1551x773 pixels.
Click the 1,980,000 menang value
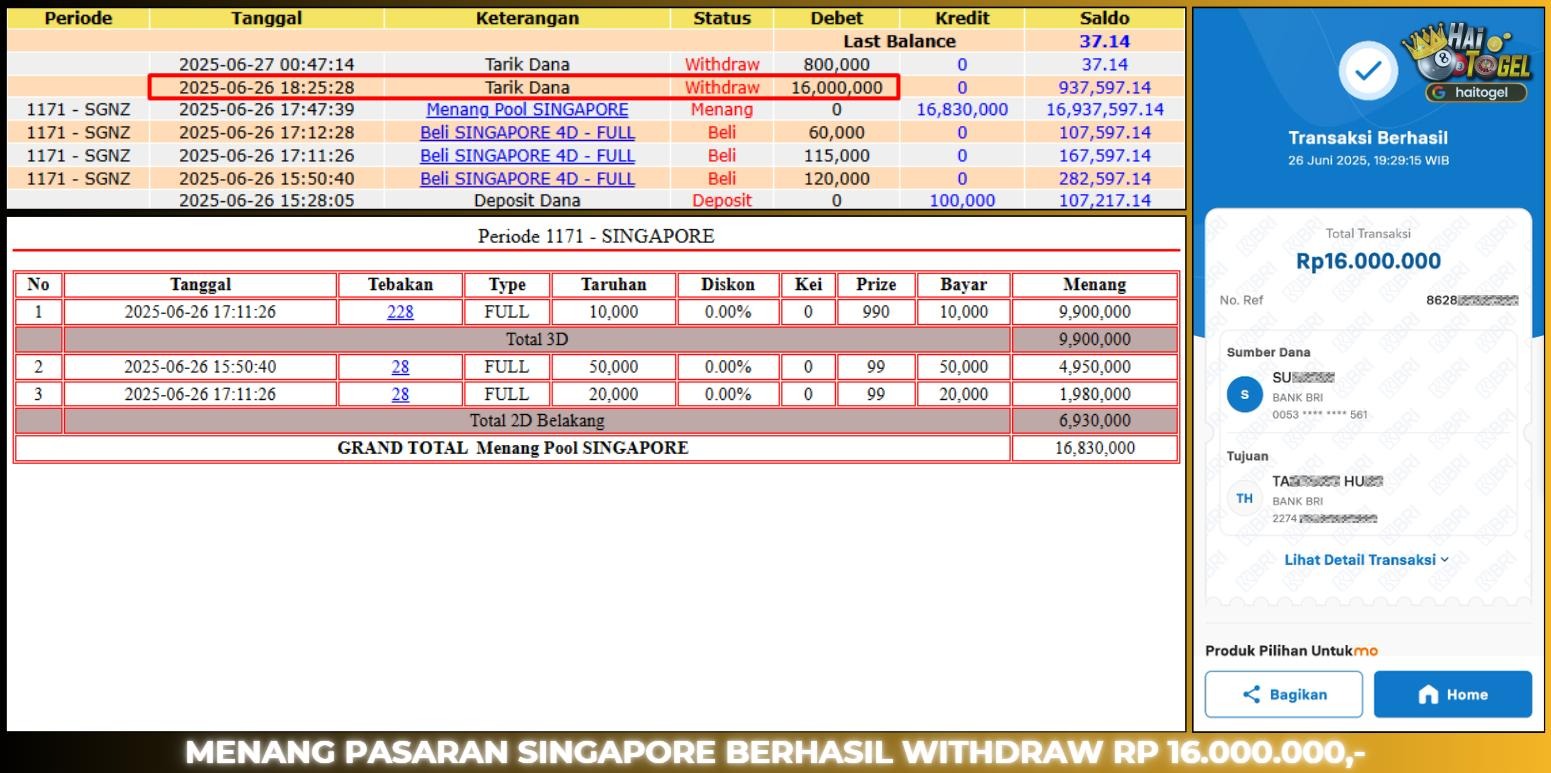click(x=1094, y=394)
